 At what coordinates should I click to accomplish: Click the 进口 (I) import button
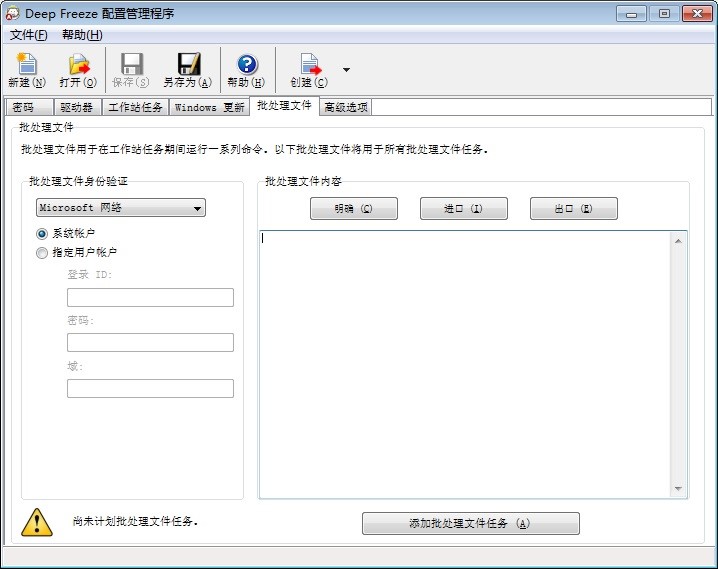[x=463, y=208]
